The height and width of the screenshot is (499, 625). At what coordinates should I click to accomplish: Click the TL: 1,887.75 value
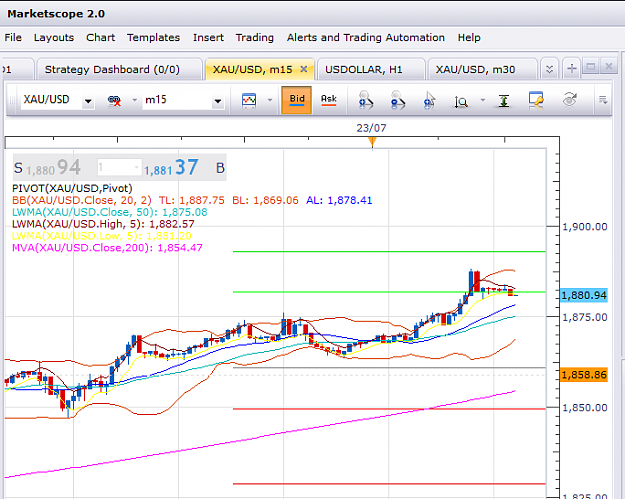pyautogui.click(x=192, y=200)
